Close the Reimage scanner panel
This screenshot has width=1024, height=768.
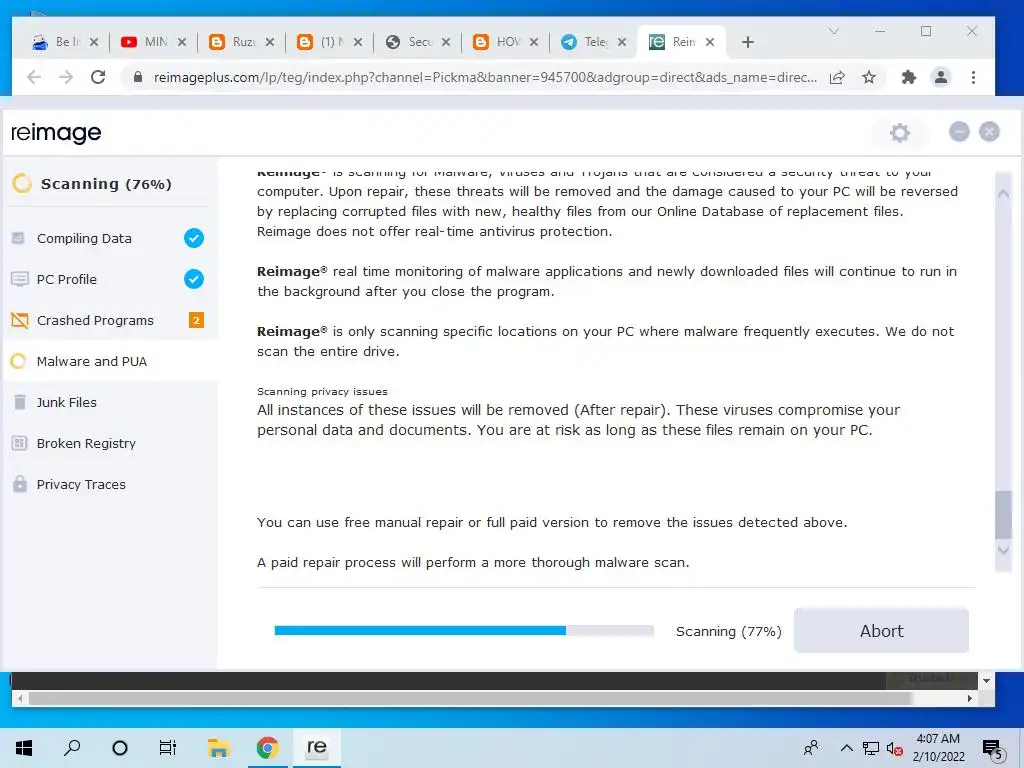pyautogui.click(x=989, y=132)
